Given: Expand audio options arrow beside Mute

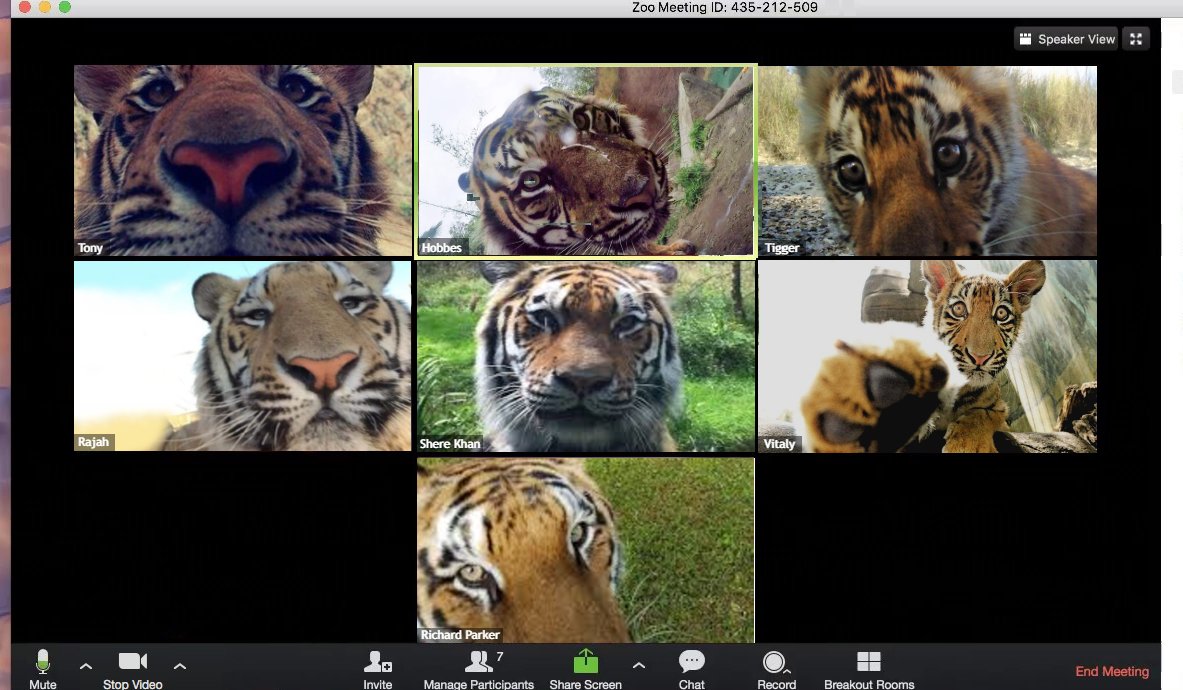Looking at the screenshot, I should tap(86, 666).
